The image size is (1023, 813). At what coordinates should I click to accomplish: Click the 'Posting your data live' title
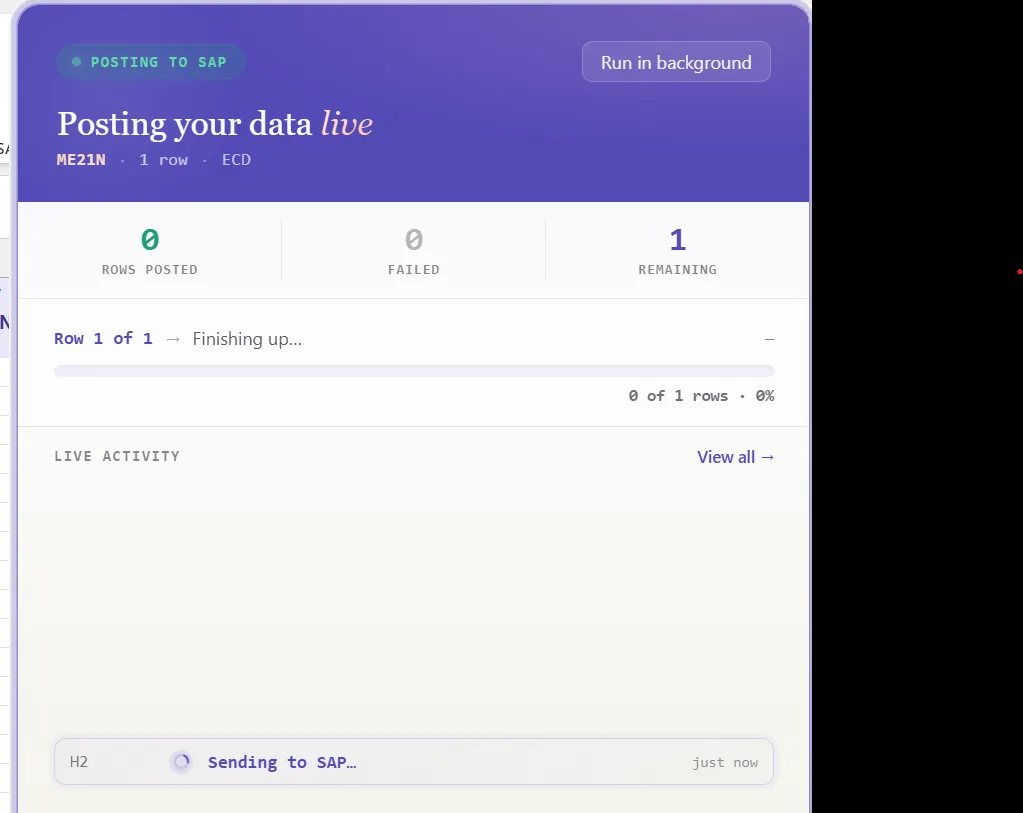tap(215, 124)
